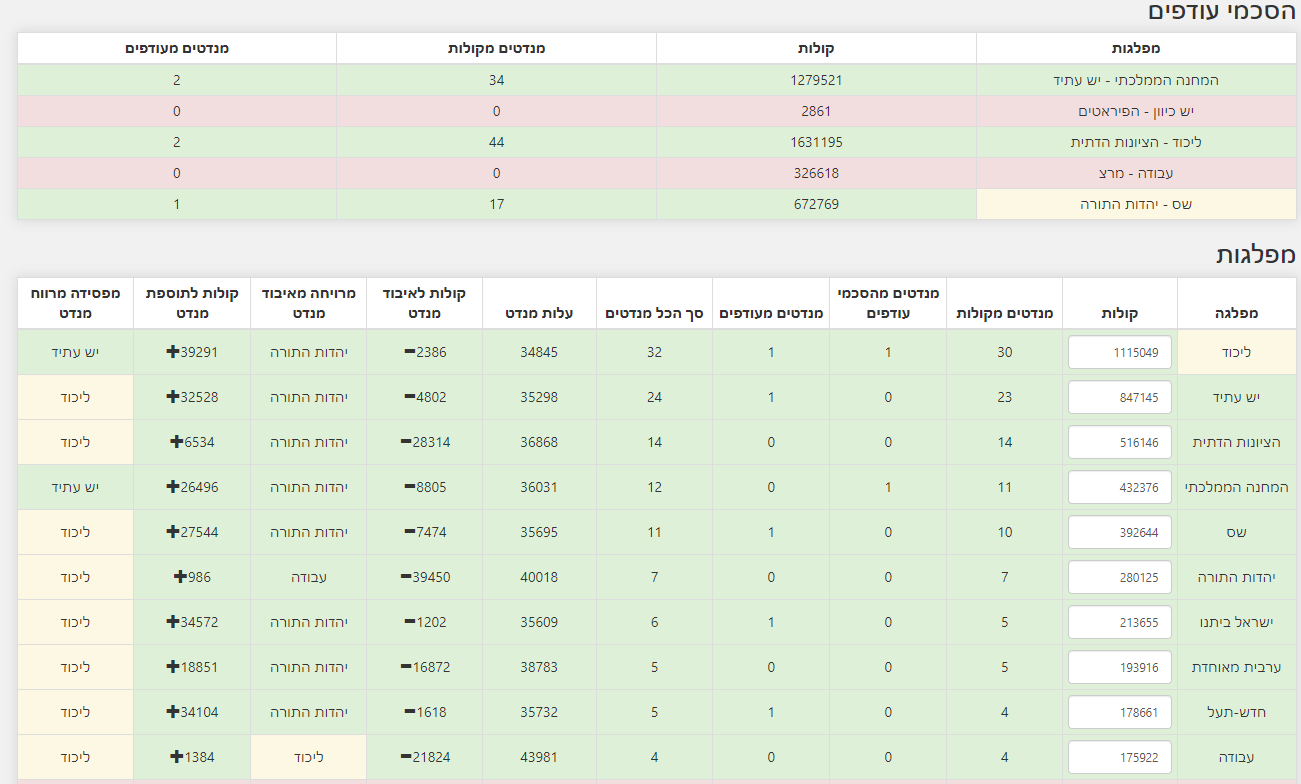Click the minus value 39450 cell
Screen dimensions: 1301x784
pos(425,577)
